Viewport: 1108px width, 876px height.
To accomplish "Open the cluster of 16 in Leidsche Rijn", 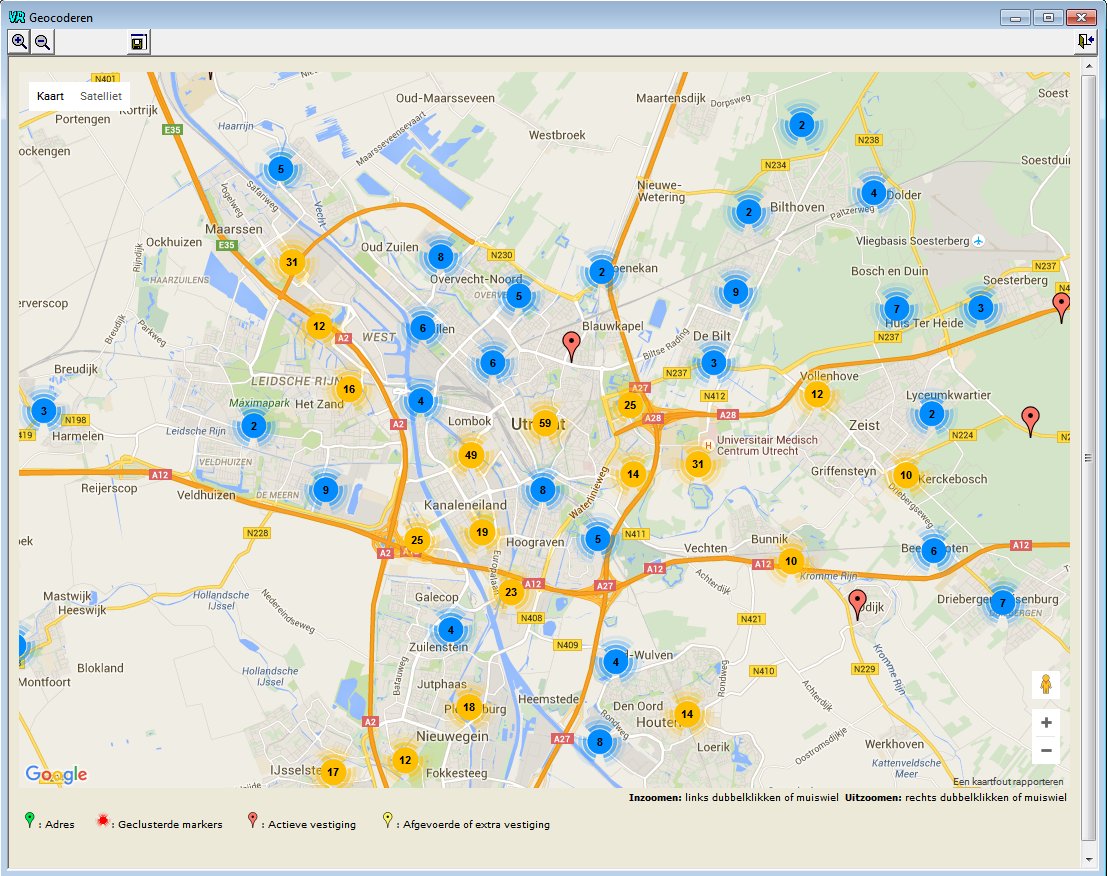I will (348, 389).
